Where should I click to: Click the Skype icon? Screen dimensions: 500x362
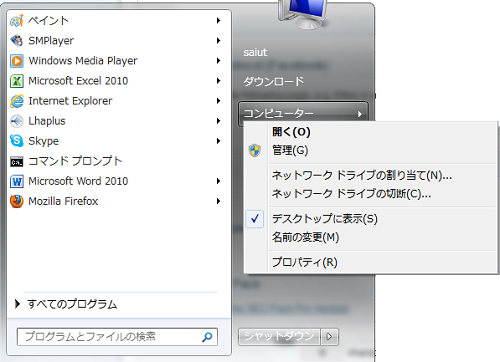coord(17,141)
